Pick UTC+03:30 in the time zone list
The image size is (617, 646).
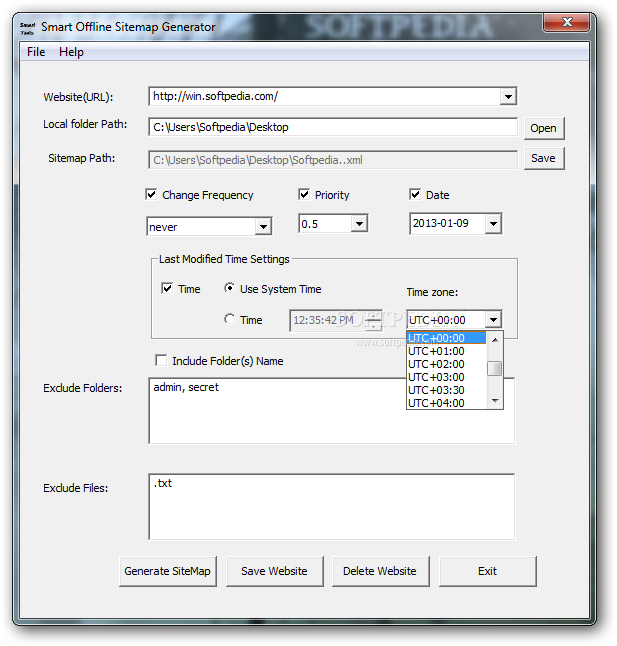click(x=446, y=390)
